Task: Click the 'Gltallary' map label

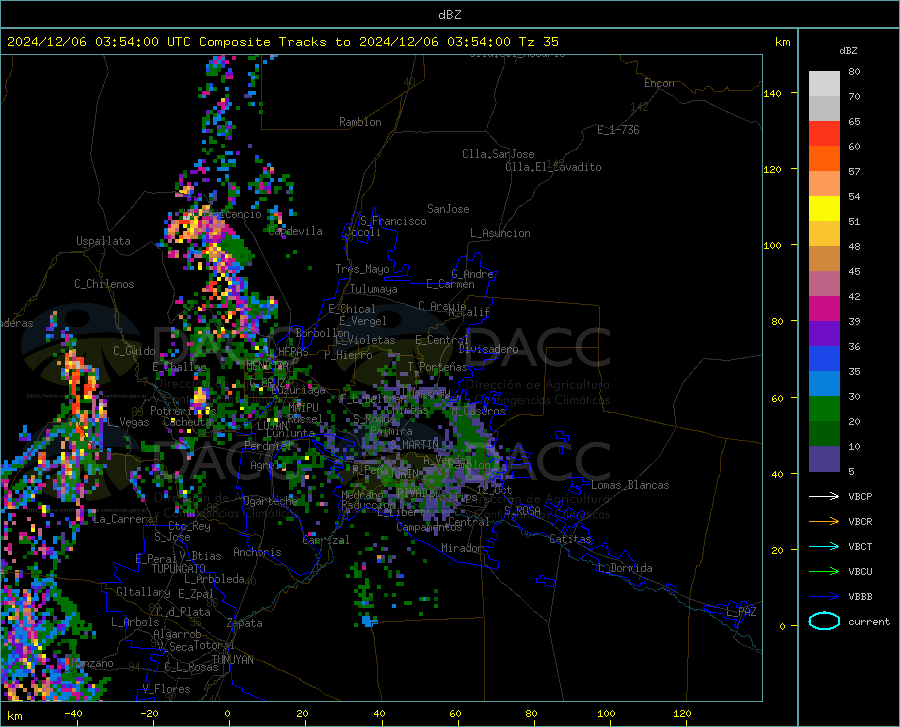Action: [x=143, y=592]
